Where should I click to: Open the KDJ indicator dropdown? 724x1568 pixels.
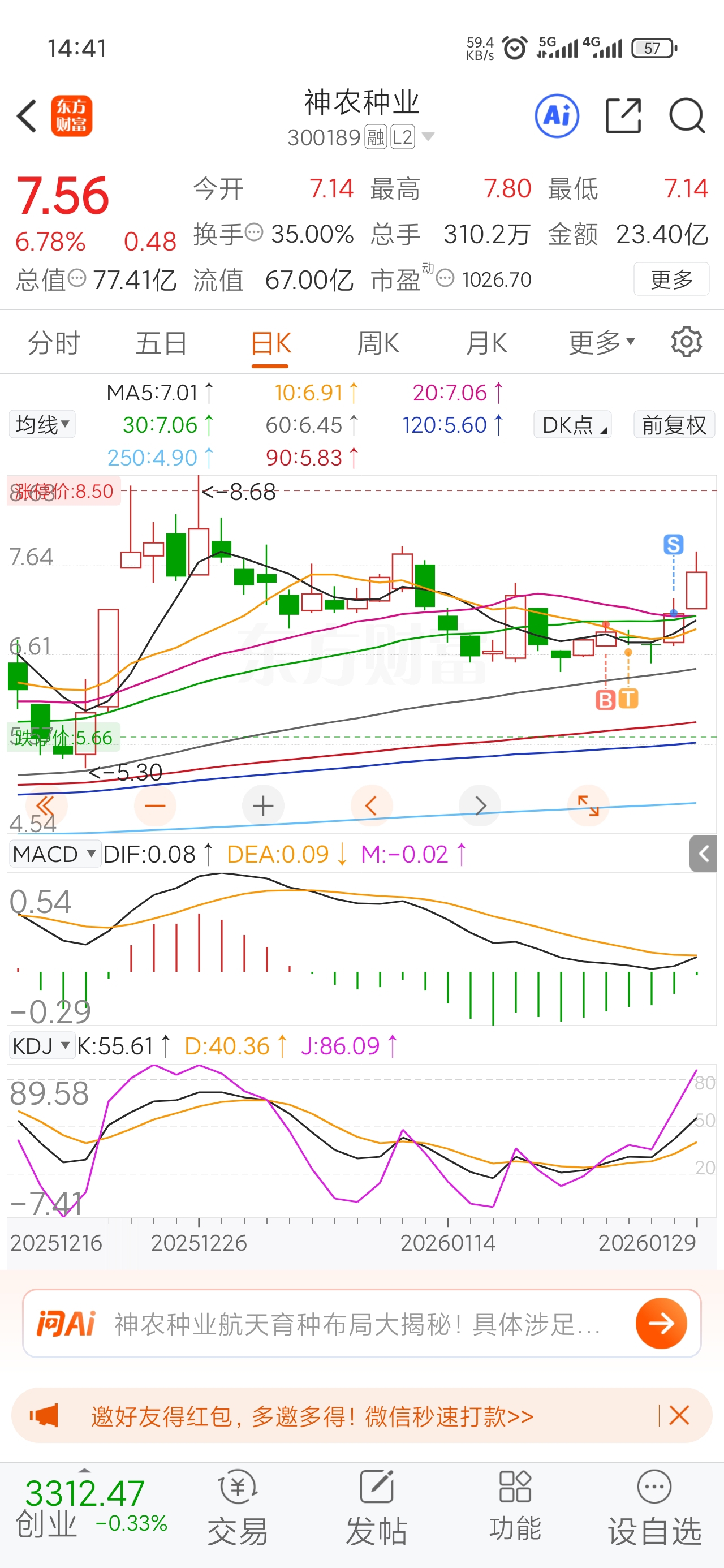41,1046
